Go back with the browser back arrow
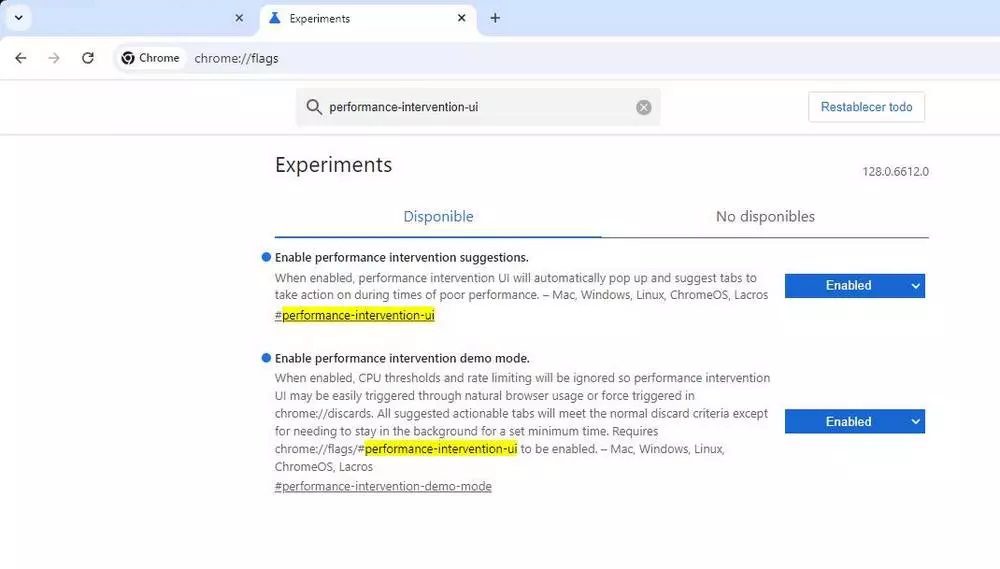The width and height of the screenshot is (1000, 569). point(21,58)
